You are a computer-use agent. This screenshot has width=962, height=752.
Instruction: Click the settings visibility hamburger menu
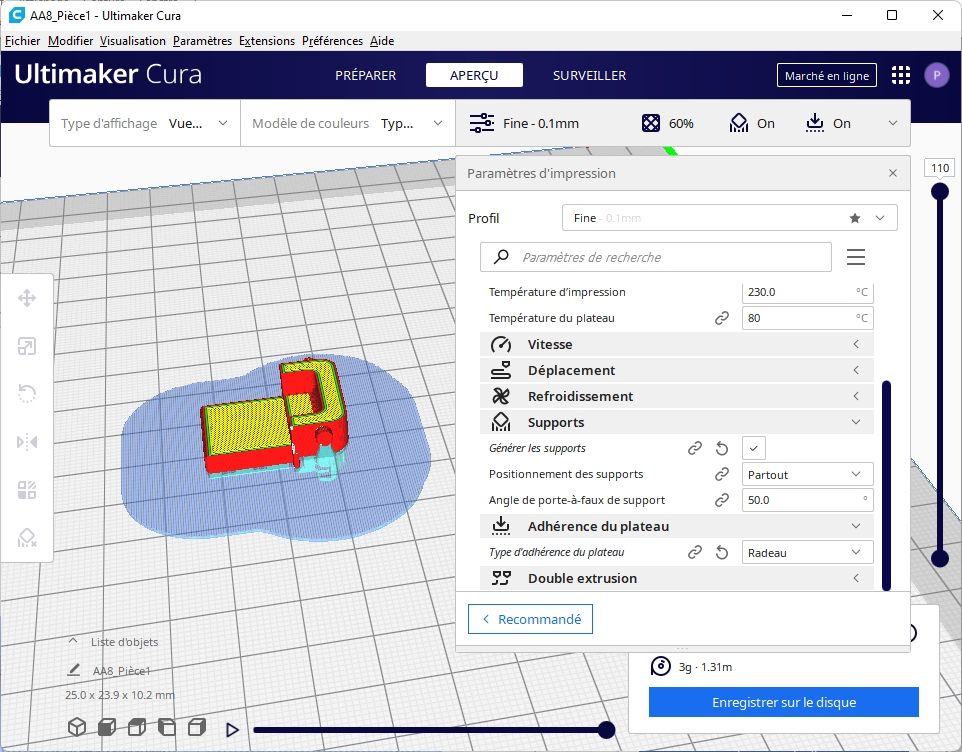pyautogui.click(x=855, y=257)
